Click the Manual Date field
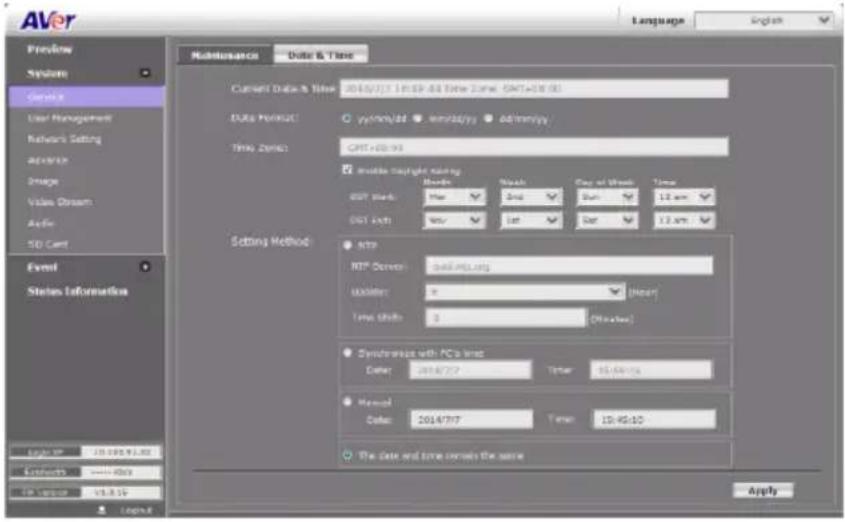Image resolution: width=845 pixels, height=522 pixels. click(x=472, y=419)
